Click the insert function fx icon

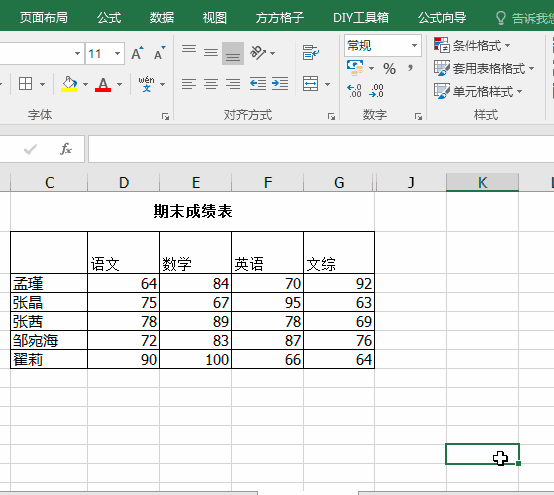[x=66, y=149]
